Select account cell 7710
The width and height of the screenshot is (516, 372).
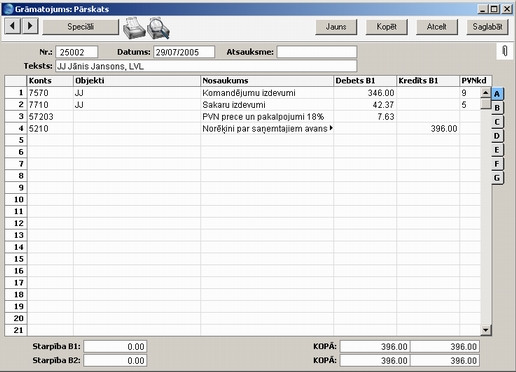[50, 105]
